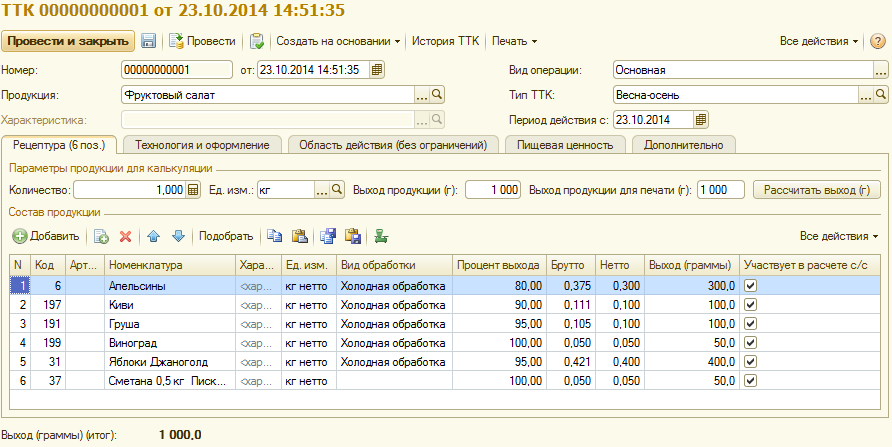Click magnifier icon for Тип ТТК field

[x=880, y=95]
